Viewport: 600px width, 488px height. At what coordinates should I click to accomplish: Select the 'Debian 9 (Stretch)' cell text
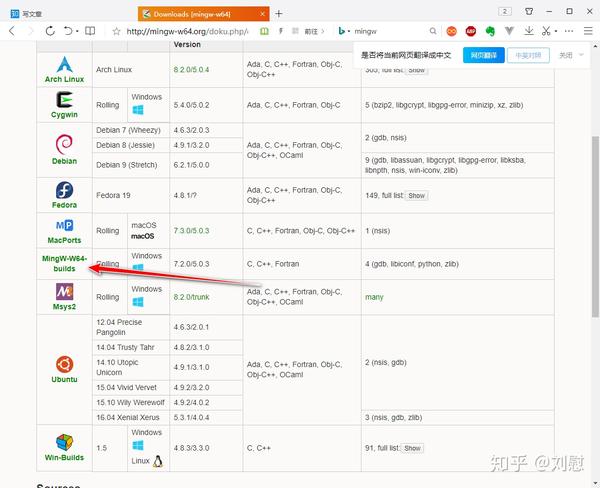127,165
